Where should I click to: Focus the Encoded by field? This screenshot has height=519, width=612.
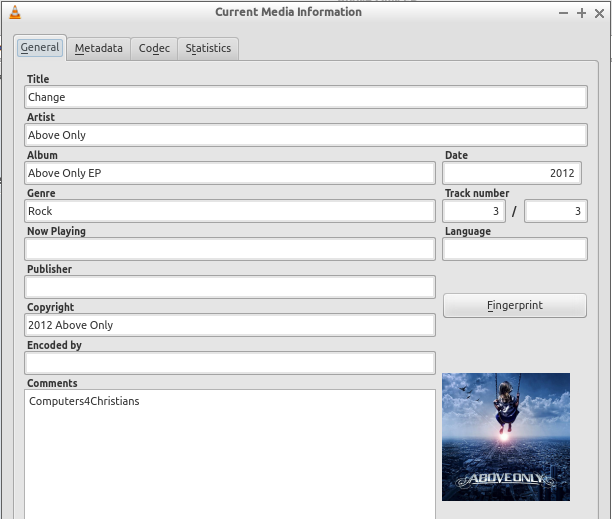pos(230,363)
